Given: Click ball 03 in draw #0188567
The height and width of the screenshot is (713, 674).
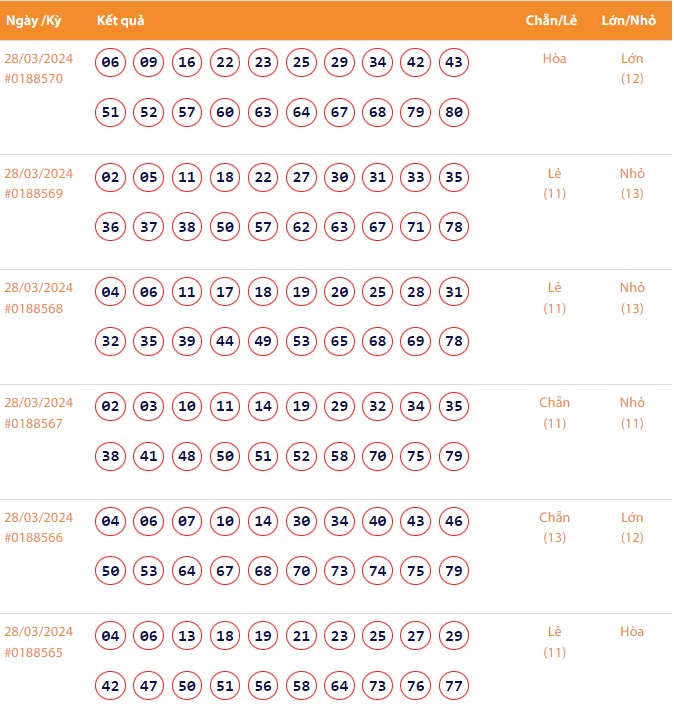Looking at the screenshot, I should (x=149, y=407).
